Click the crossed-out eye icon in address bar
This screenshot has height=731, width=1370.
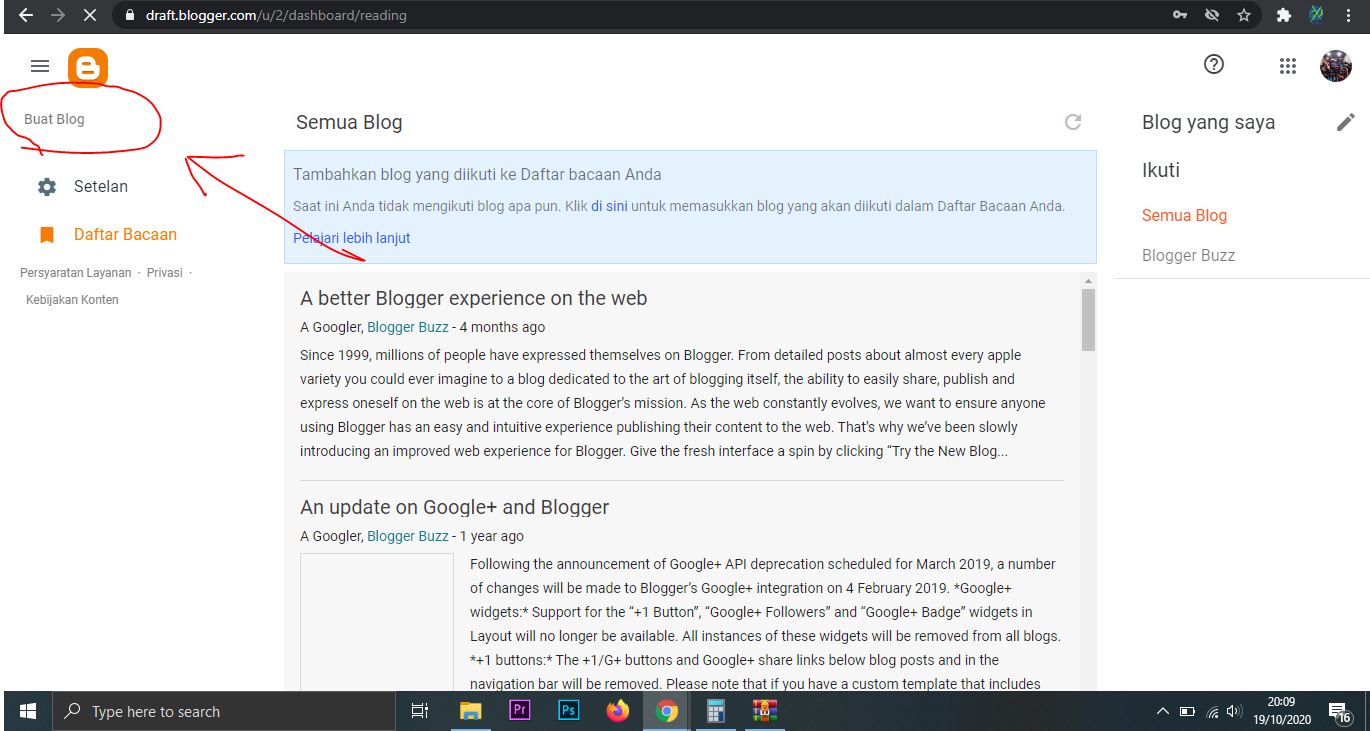(x=1212, y=15)
